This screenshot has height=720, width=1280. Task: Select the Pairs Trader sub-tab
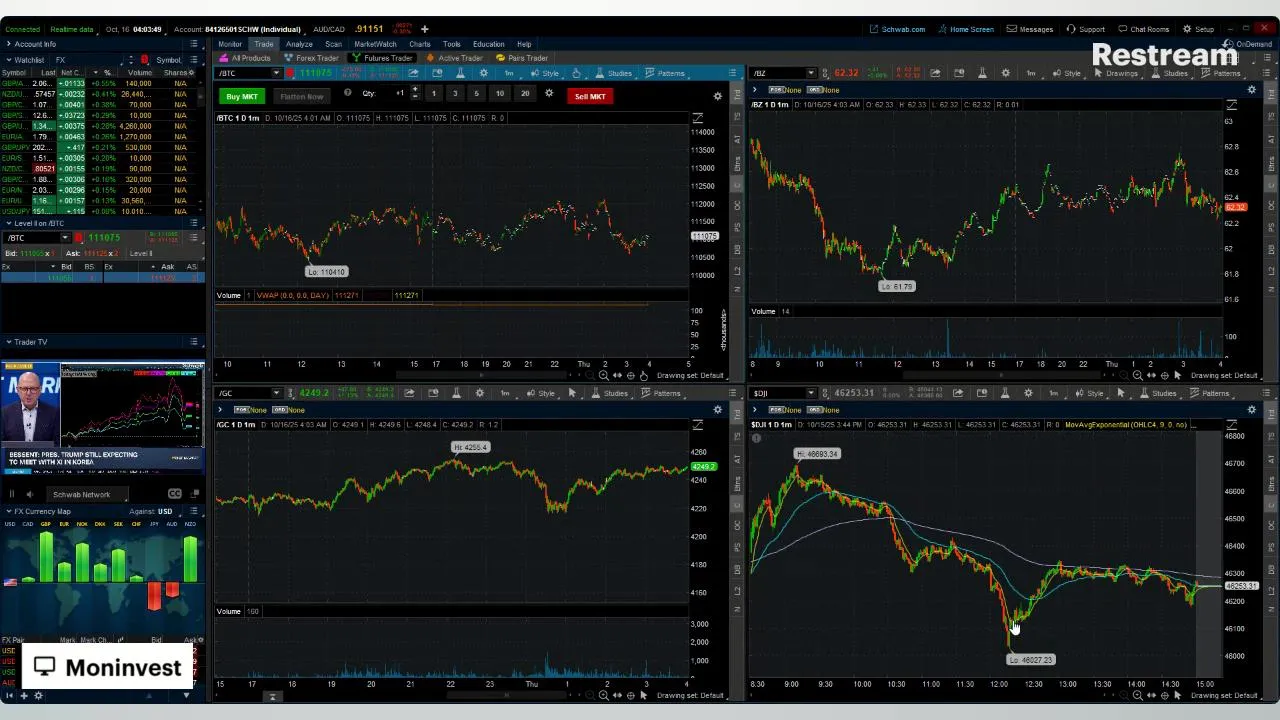(x=522, y=58)
